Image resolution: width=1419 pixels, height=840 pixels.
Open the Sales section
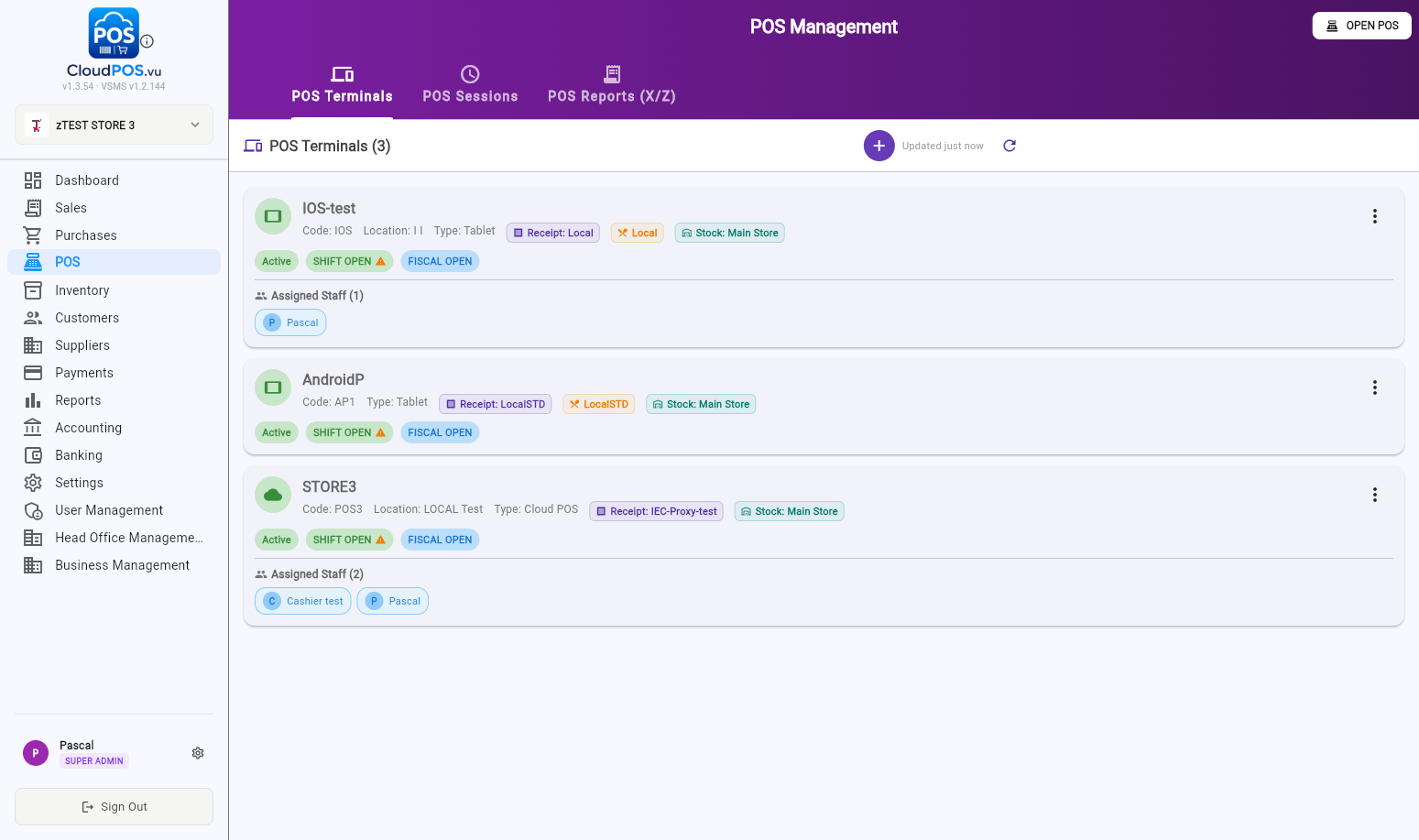point(114,208)
